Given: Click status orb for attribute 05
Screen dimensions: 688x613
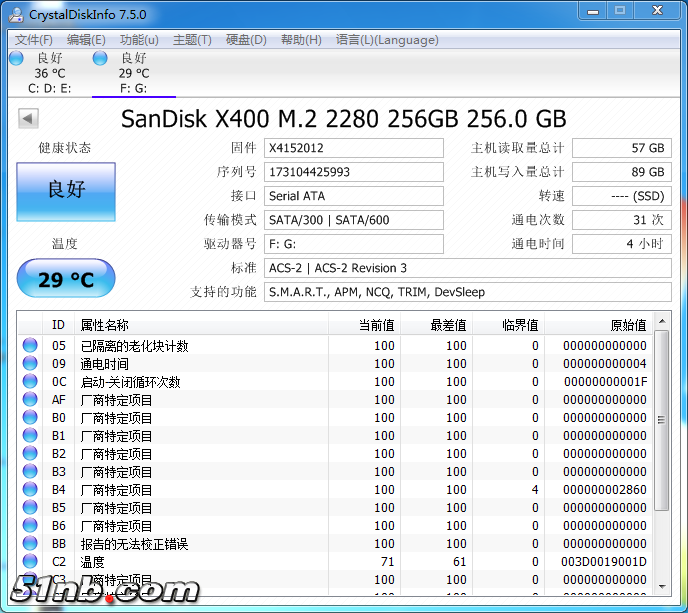Looking at the screenshot, I should pyautogui.click(x=30, y=345).
